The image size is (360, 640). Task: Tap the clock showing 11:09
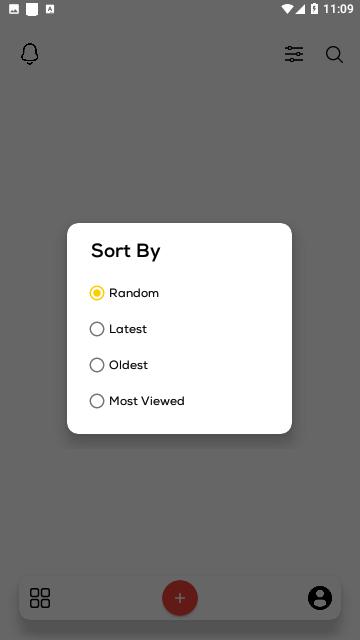pyautogui.click(x=338, y=9)
